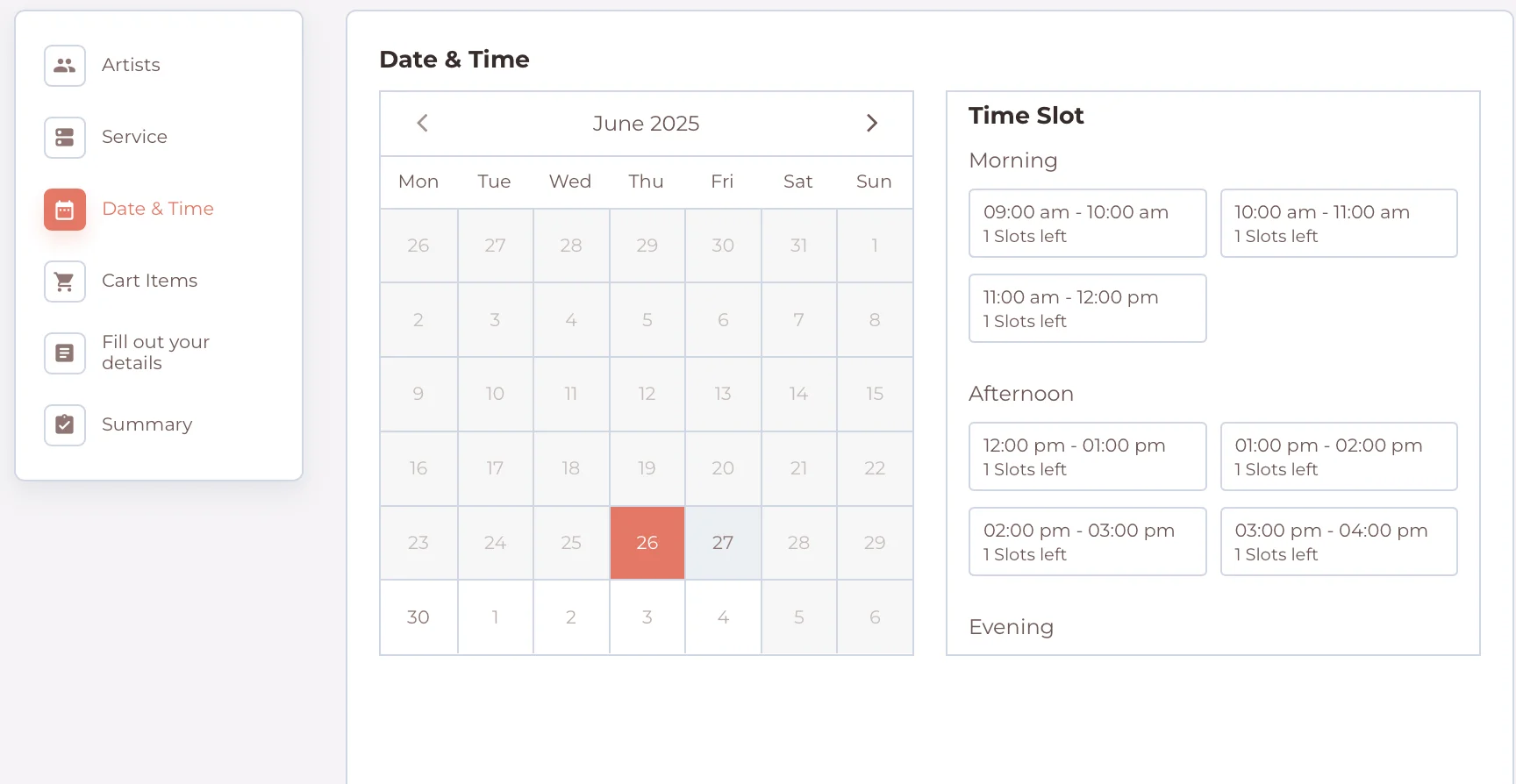
Task: Click the Date & Time calendar icon
Action: [65, 210]
